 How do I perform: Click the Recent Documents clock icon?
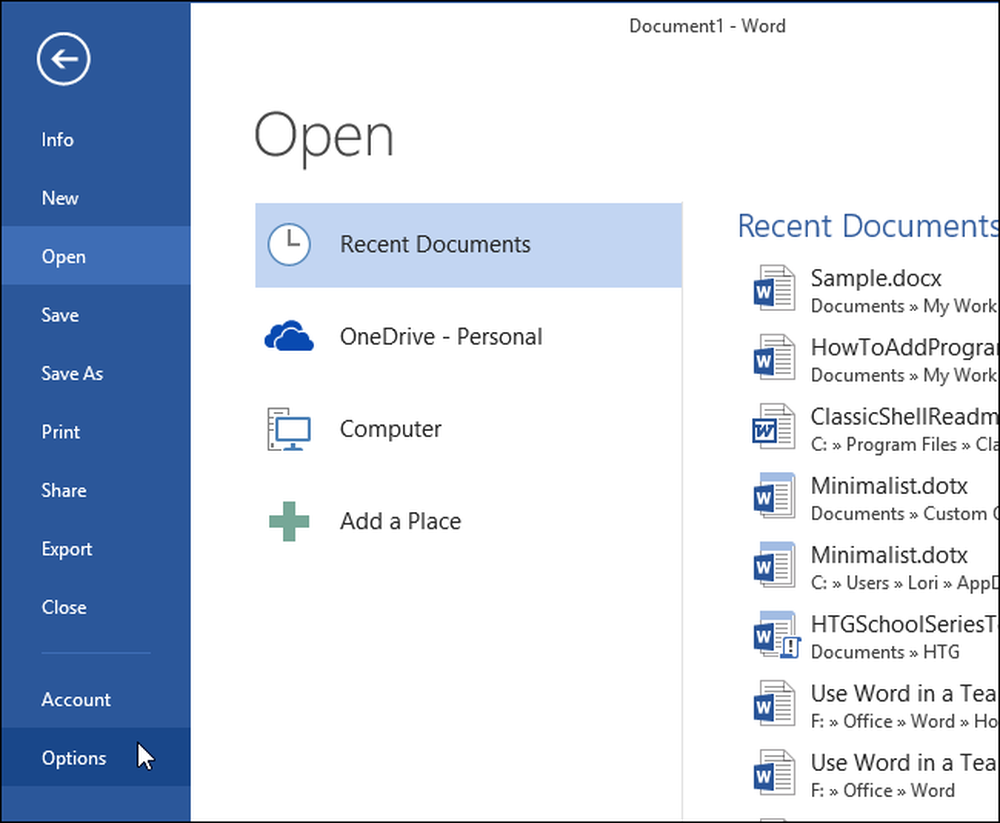(x=289, y=244)
